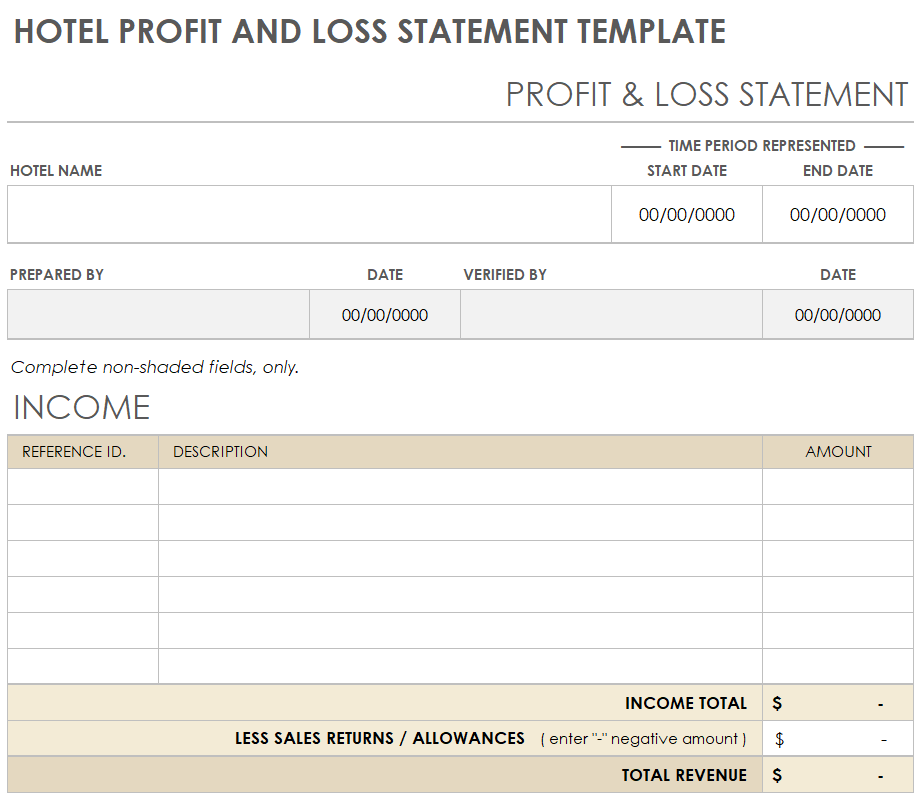Select first income row Reference ID cell

pyautogui.click(x=83, y=487)
